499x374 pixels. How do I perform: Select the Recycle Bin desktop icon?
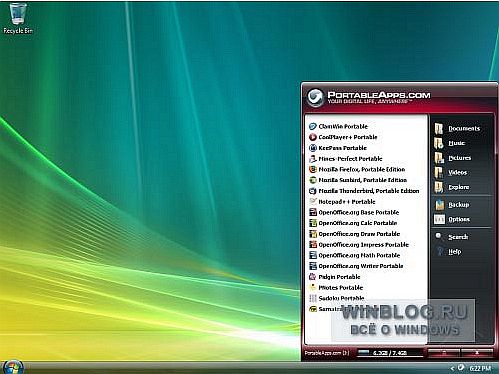tap(18, 18)
